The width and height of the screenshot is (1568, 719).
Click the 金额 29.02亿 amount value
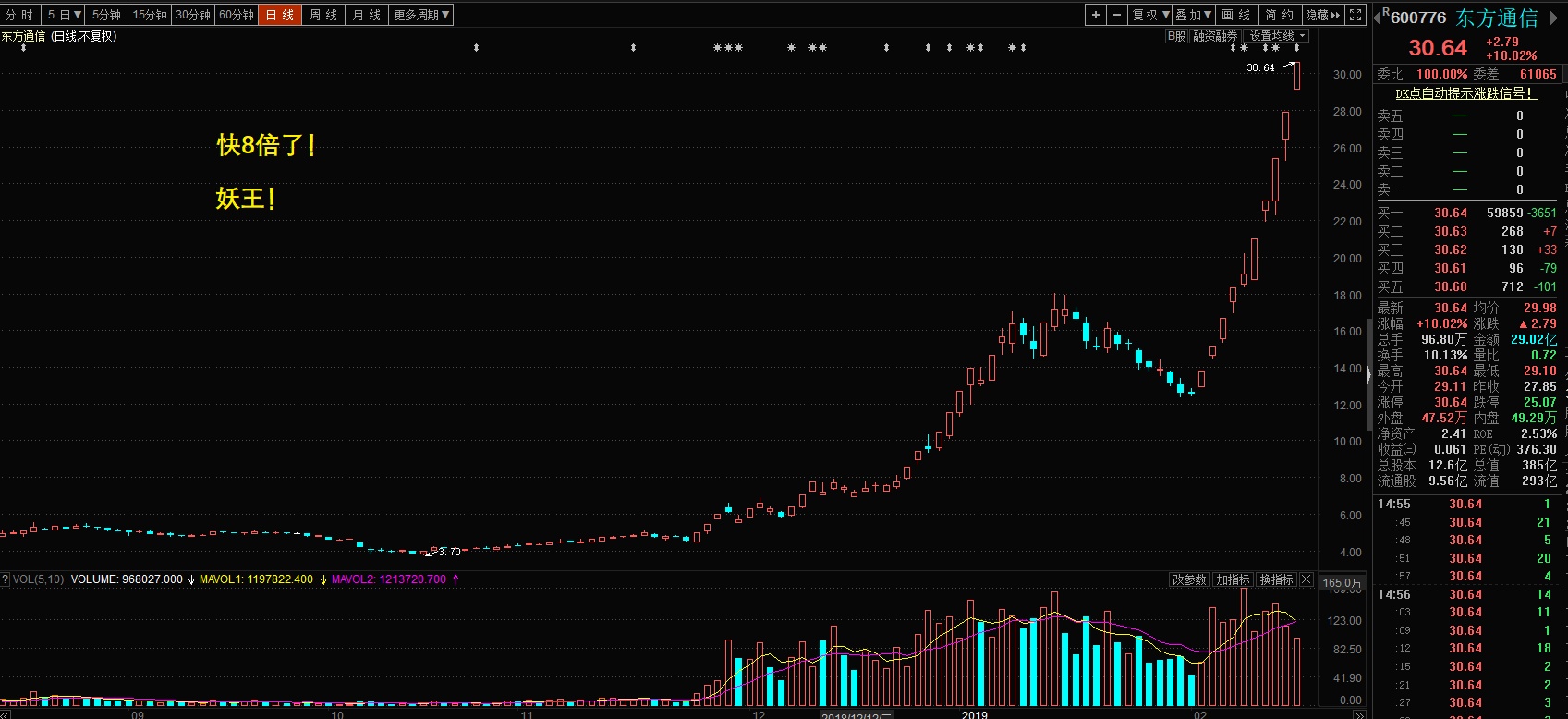[x=1534, y=339]
